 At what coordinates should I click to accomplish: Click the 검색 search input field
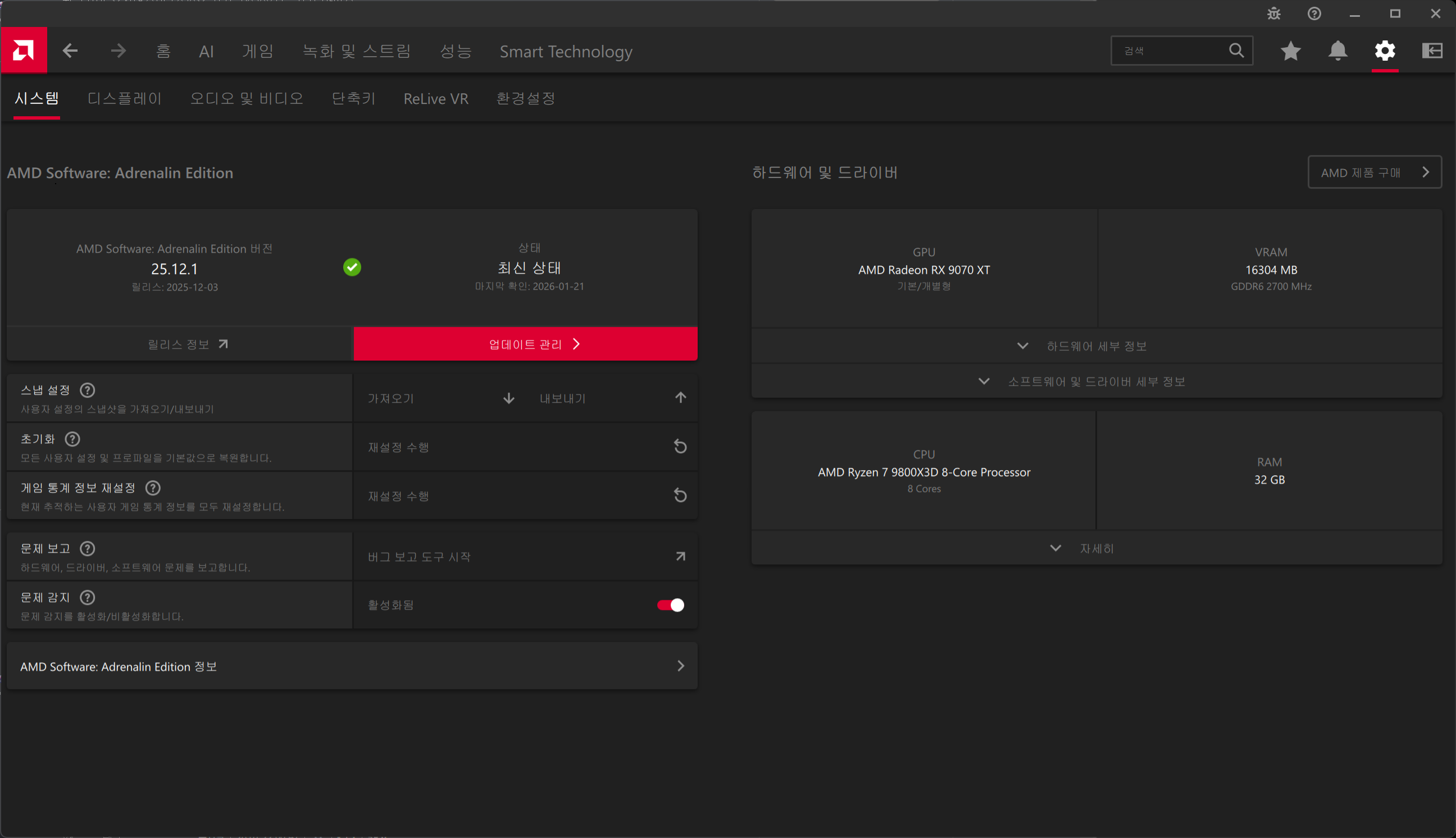click(1171, 51)
